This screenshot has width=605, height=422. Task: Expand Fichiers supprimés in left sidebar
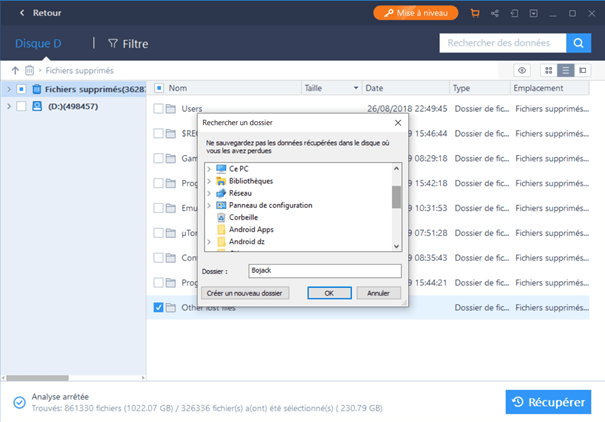[x=9, y=89]
